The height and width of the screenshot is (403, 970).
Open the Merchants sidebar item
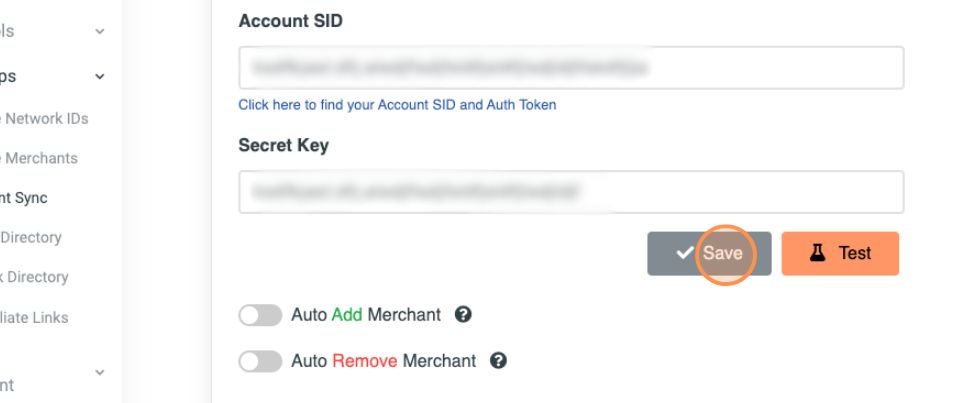pos(41,158)
